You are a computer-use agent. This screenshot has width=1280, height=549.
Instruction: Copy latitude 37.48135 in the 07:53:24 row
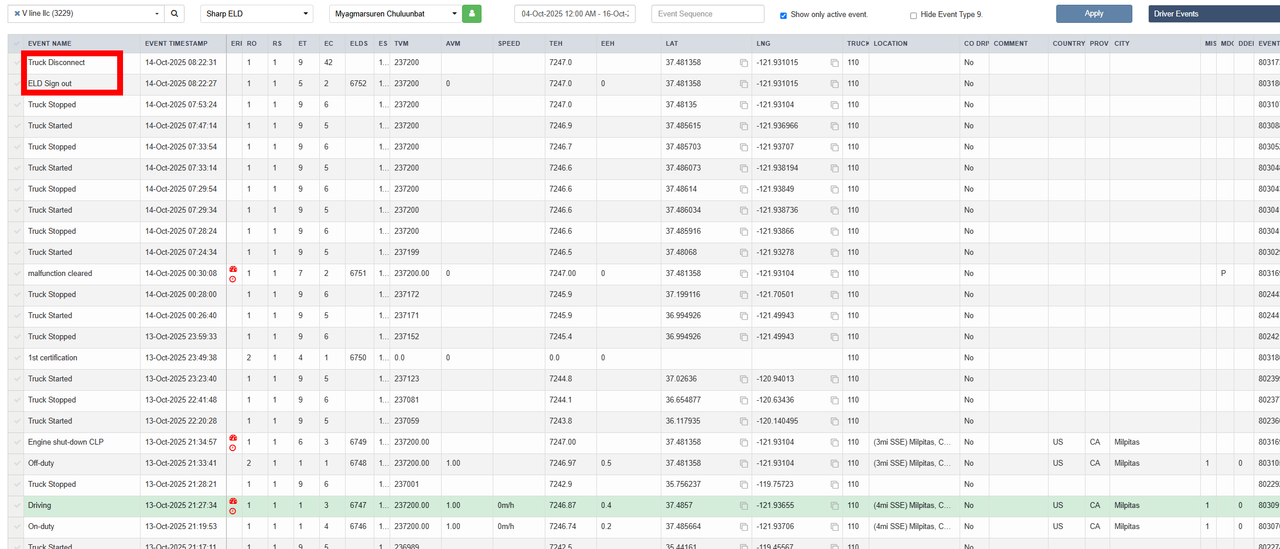click(x=744, y=105)
